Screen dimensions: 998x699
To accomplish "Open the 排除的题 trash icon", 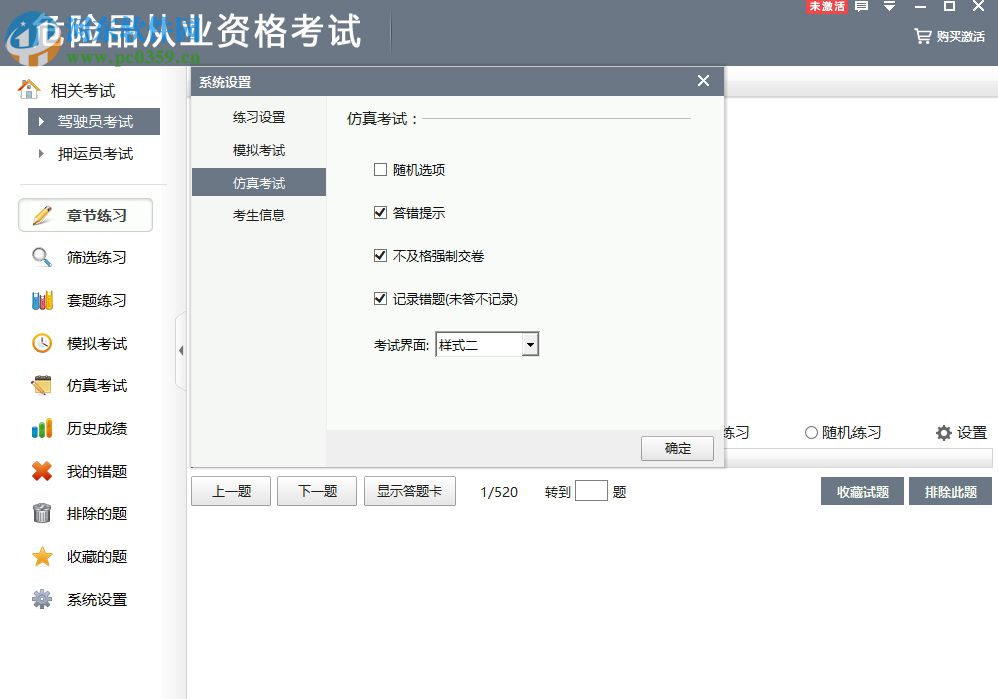I will click(41, 513).
